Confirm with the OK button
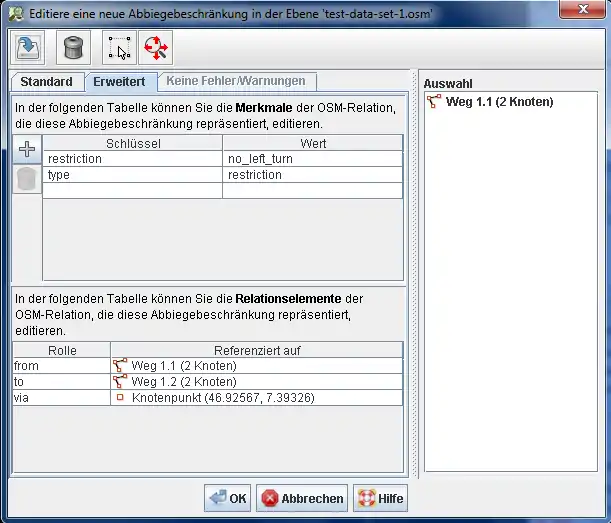This screenshot has width=611, height=523. point(228,498)
